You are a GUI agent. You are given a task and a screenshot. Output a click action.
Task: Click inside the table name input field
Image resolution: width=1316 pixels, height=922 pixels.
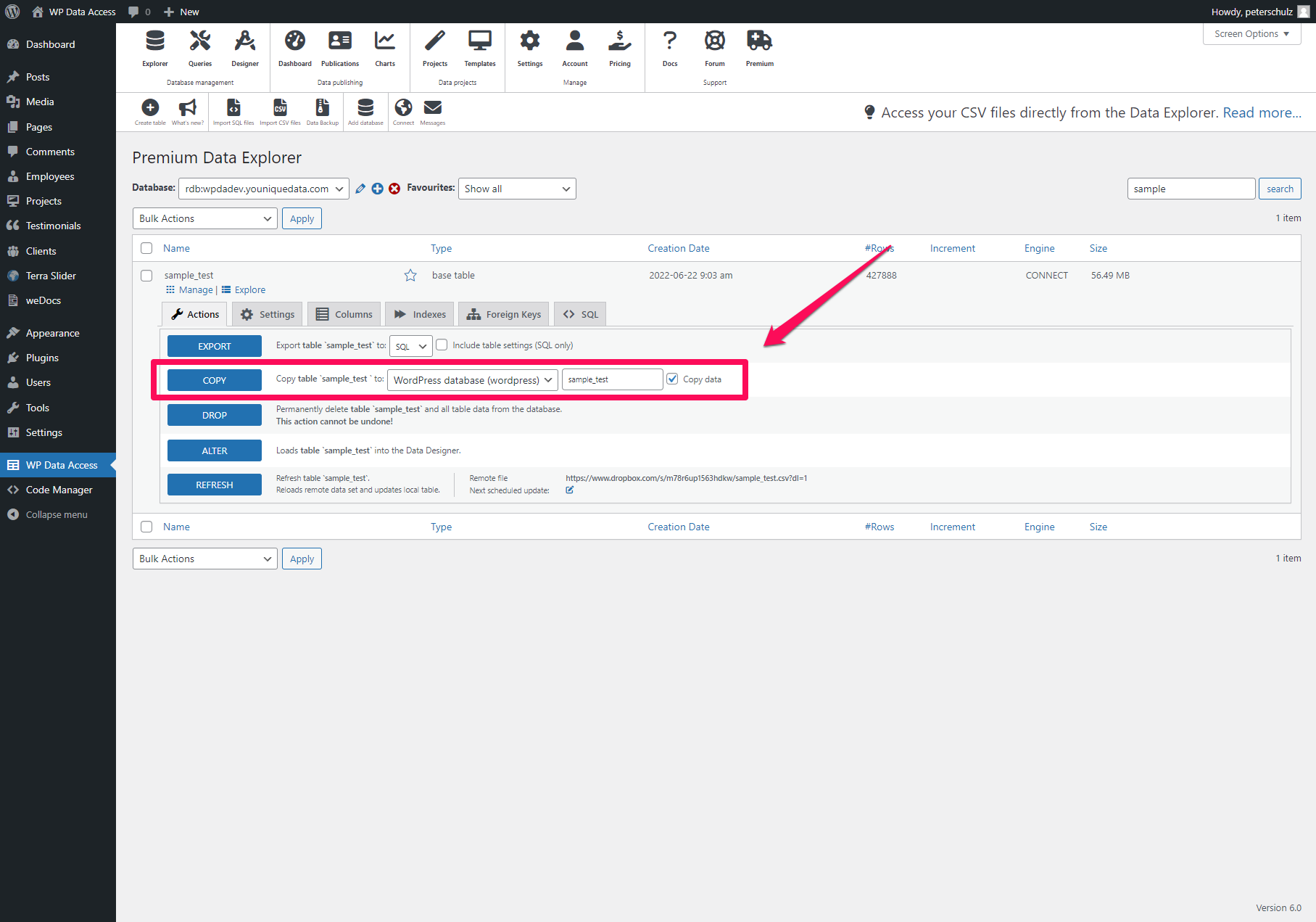pos(611,379)
